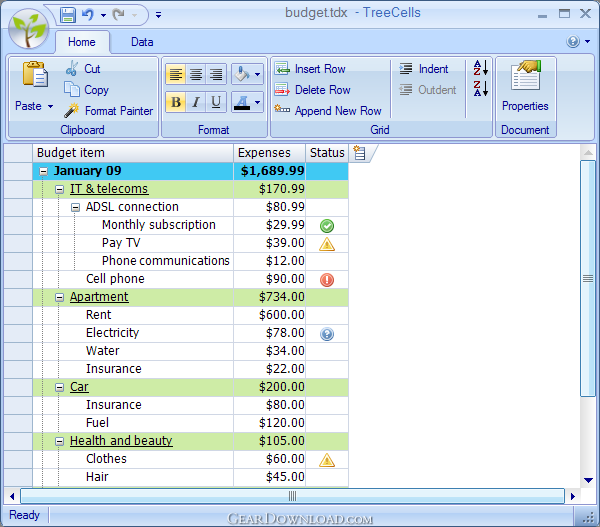This screenshot has width=600, height=527.
Task: Toggle underline formatting
Action: click(216, 102)
